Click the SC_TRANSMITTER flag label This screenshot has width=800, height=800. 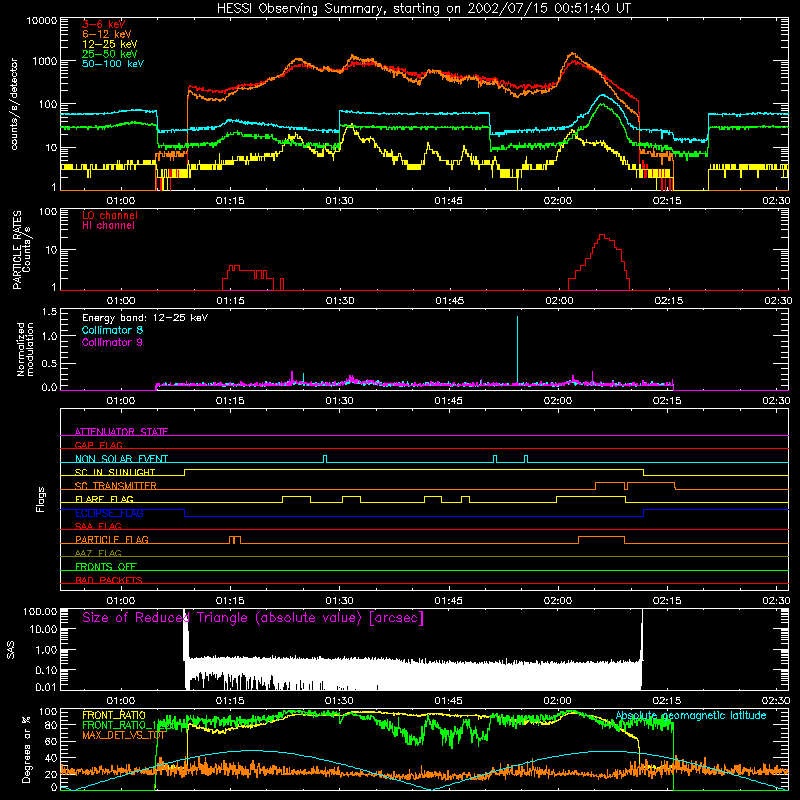pos(115,485)
